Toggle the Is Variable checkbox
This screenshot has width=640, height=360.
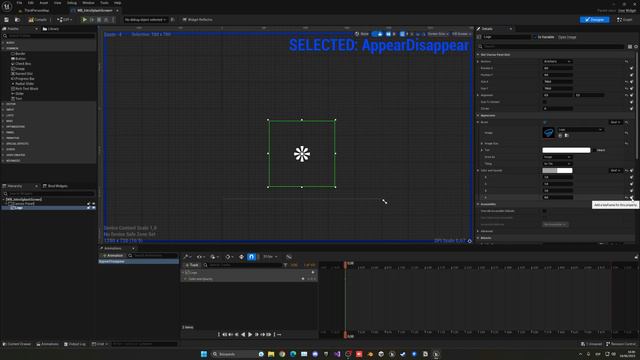(535, 37)
